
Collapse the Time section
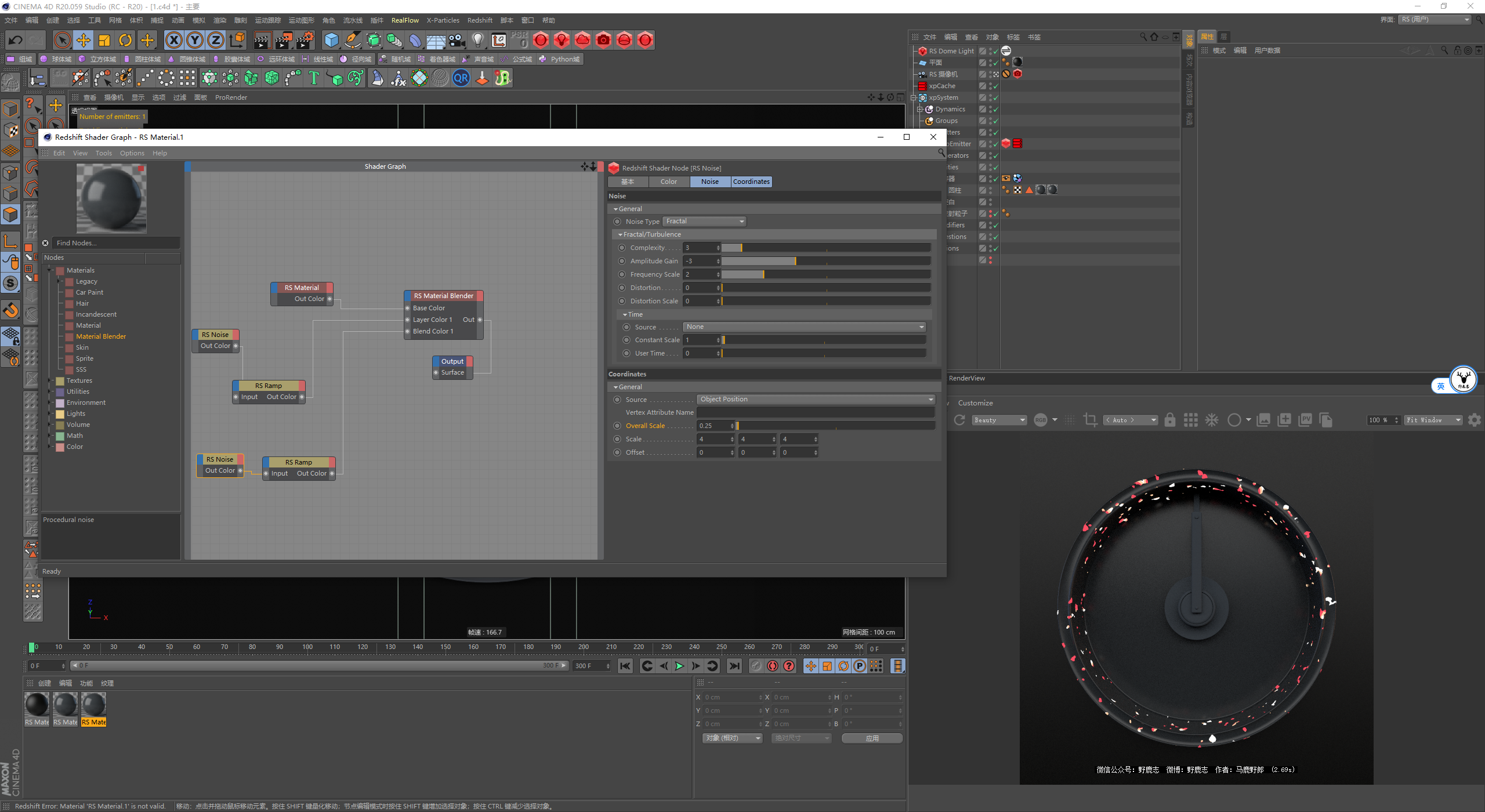click(625, 315)
